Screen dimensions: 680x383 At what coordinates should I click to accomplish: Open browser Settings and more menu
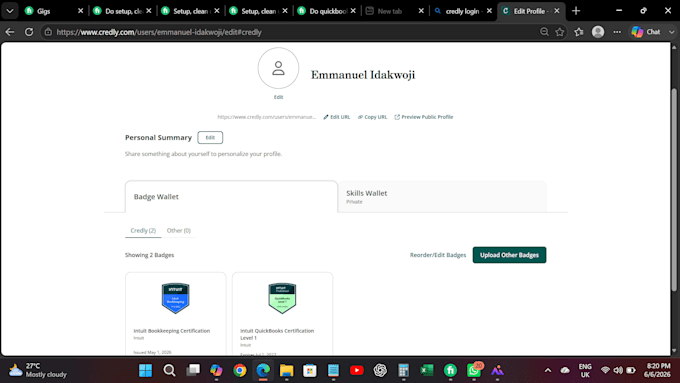[617, 32]
